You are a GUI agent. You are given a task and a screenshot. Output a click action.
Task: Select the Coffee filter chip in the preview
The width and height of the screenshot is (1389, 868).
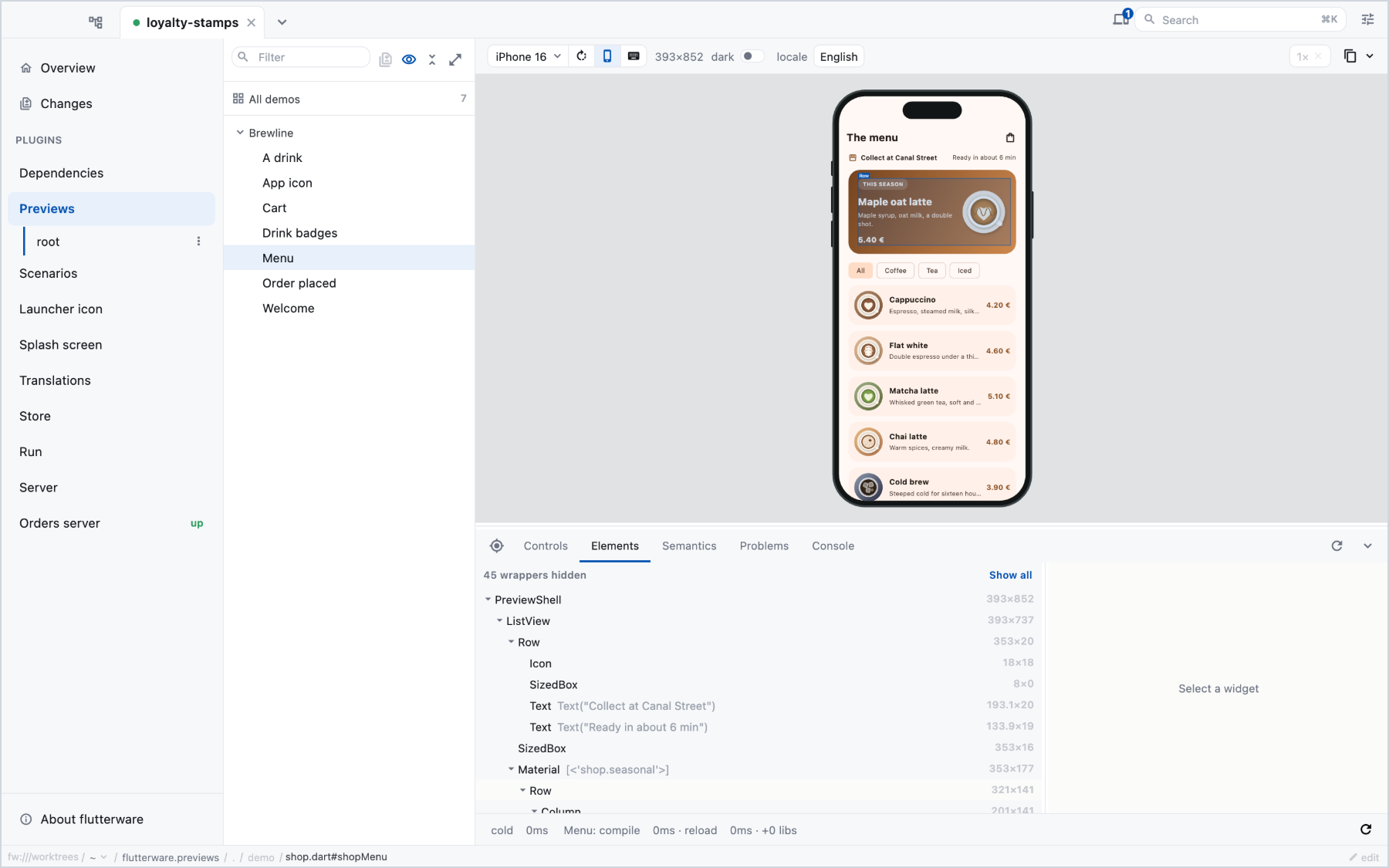895,270
